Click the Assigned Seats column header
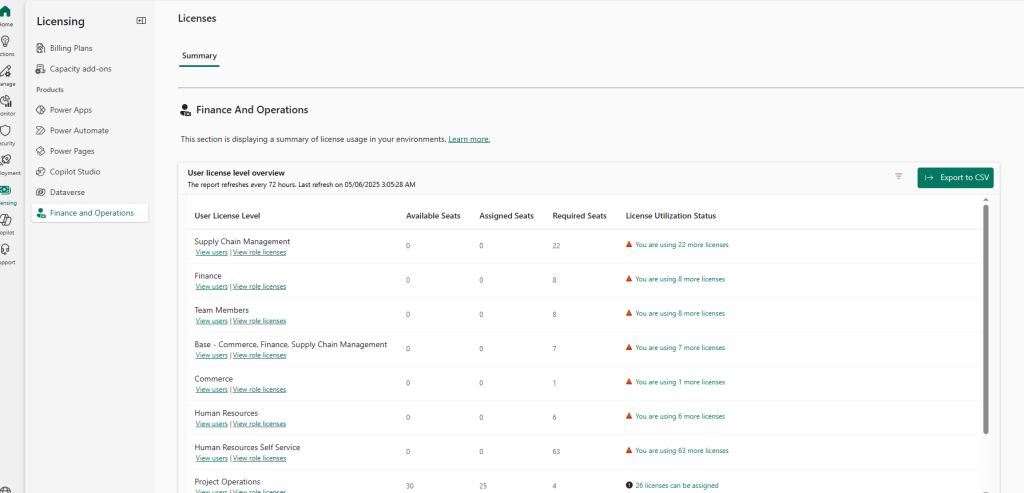 tap(506, 216)
